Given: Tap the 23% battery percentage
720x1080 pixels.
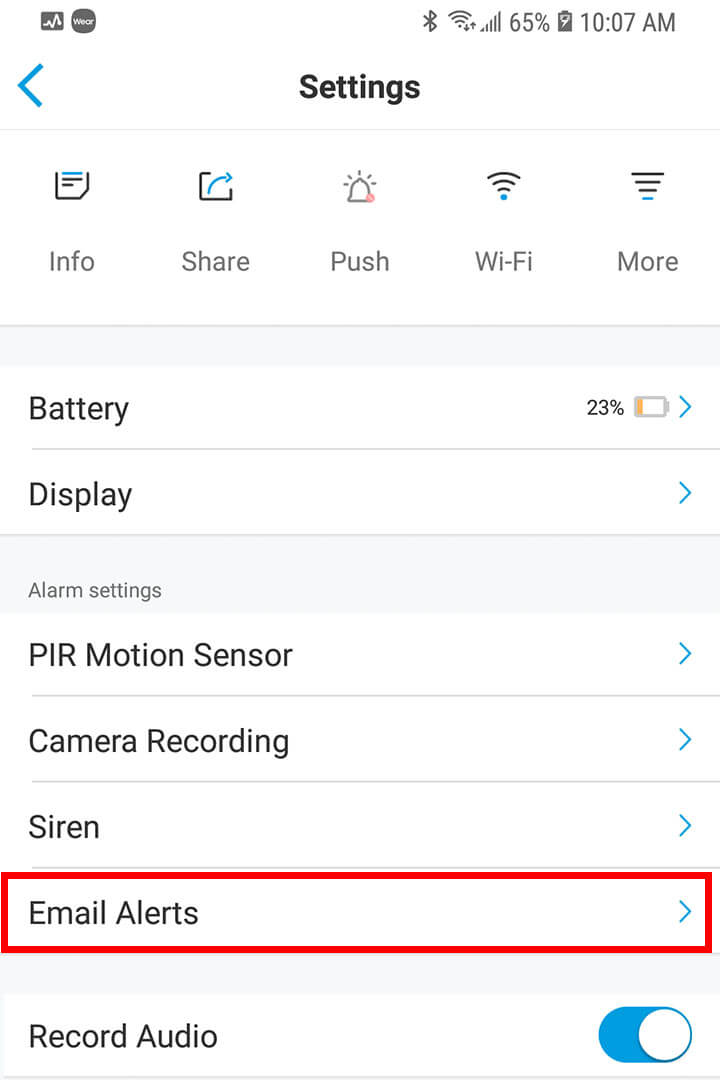Looking at the screenshot, I should (605, 408).
